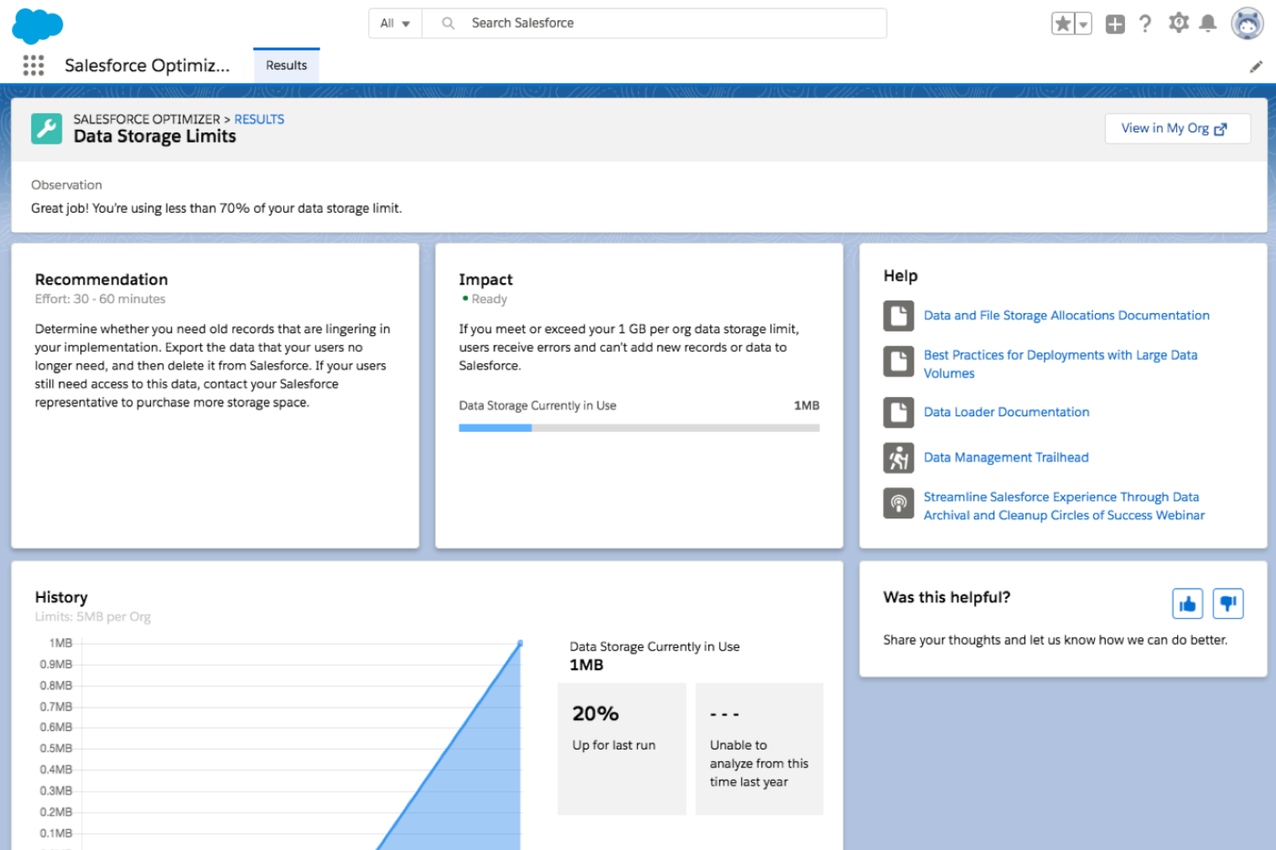Open the user profile avatar
1276x850 pixels.
coord(1247,23)
